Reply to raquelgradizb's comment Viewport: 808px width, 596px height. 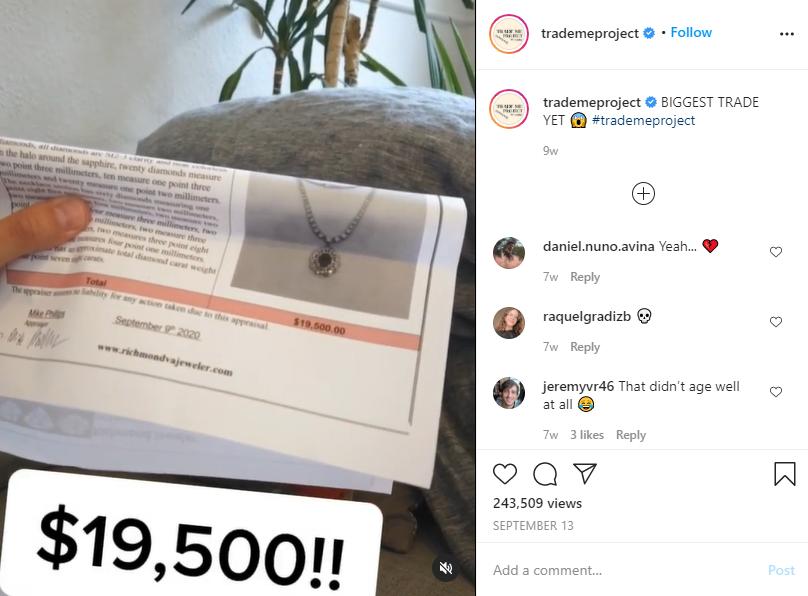[585, 347]
